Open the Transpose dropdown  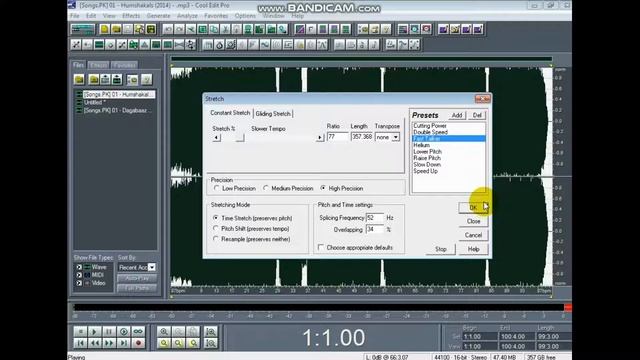coord(396,138)
